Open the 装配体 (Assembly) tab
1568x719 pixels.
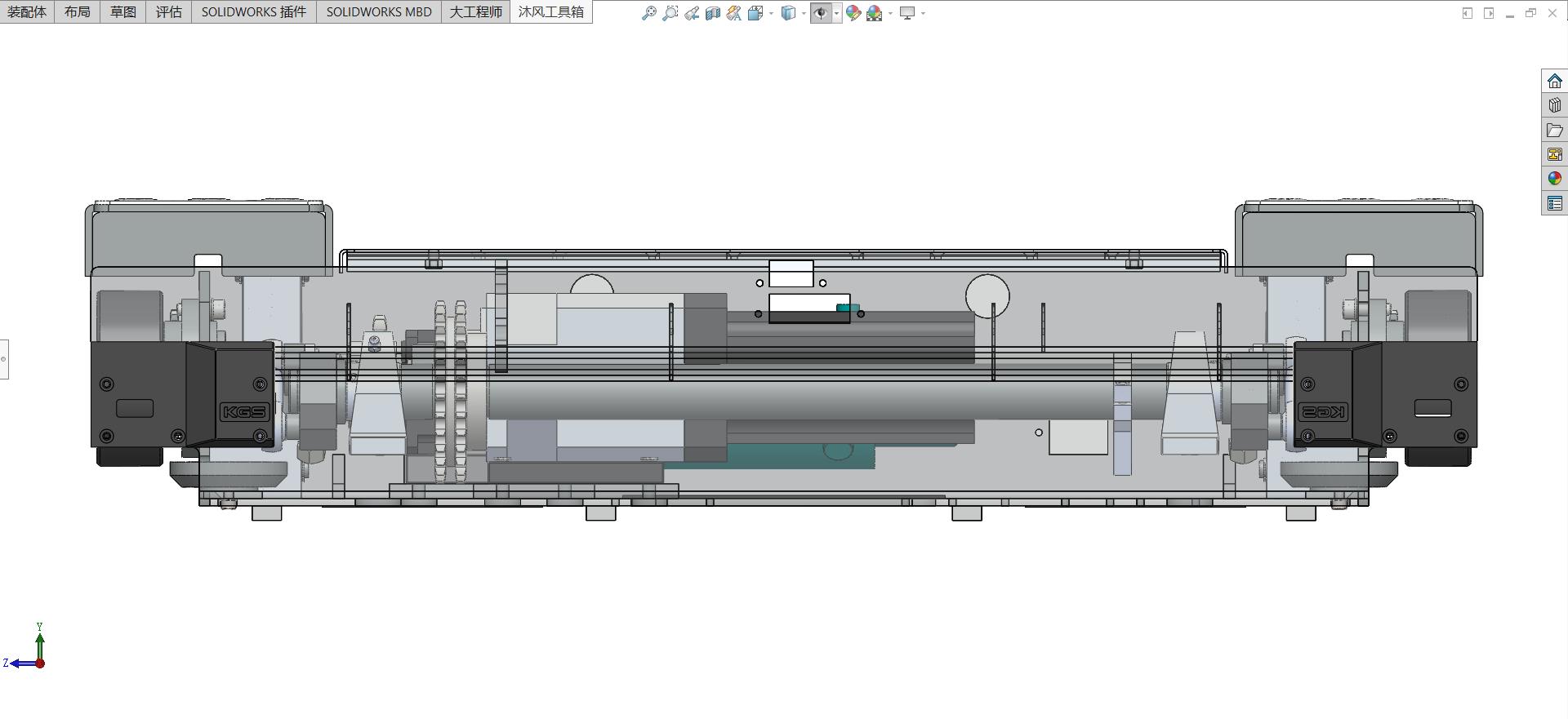(x=27, y=12)
